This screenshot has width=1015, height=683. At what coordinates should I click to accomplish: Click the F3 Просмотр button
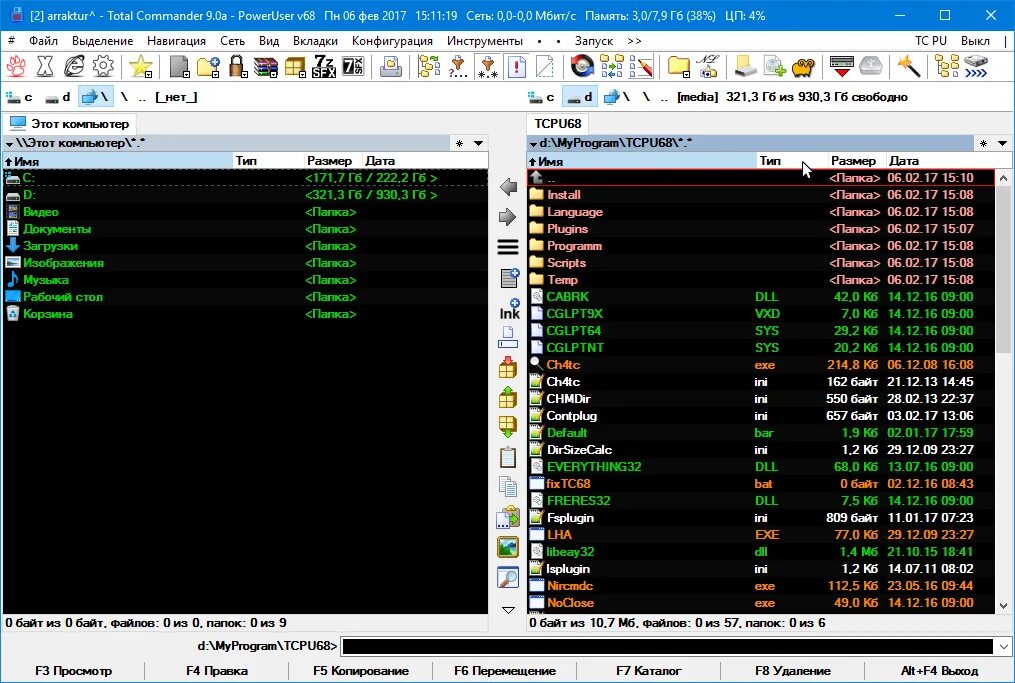(73, 671)
